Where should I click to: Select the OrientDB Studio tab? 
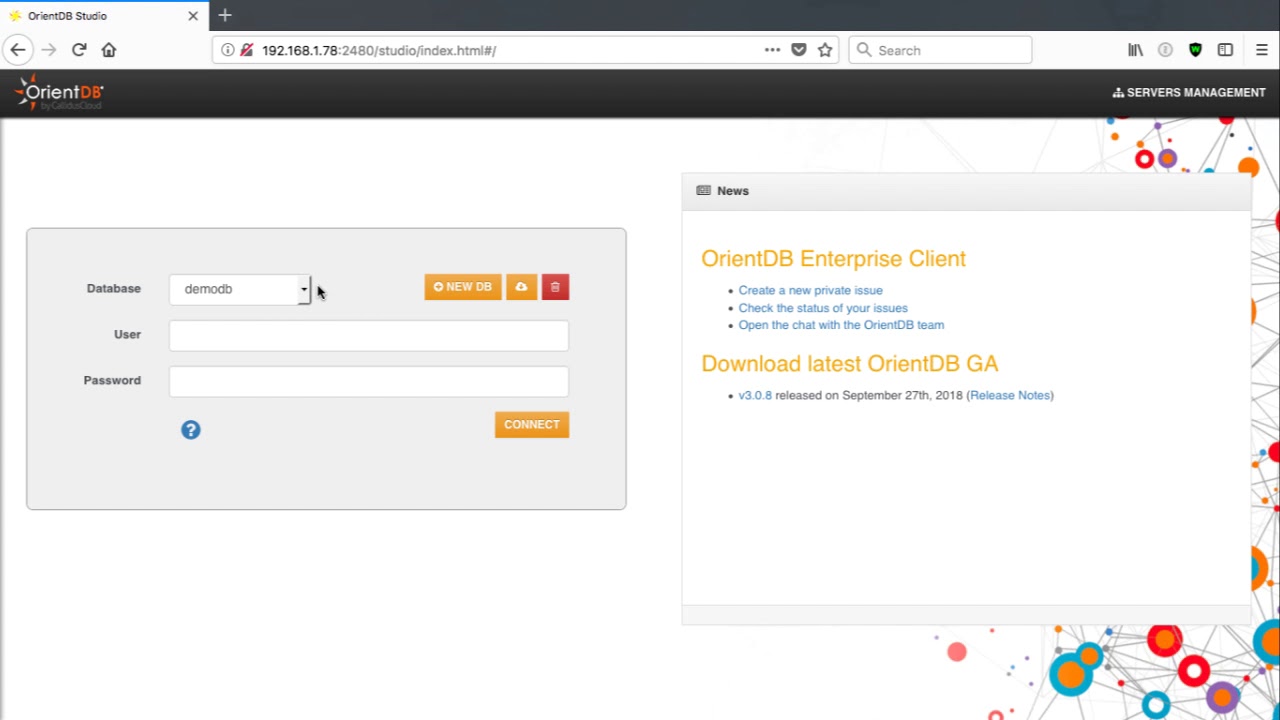coord(104,16)
